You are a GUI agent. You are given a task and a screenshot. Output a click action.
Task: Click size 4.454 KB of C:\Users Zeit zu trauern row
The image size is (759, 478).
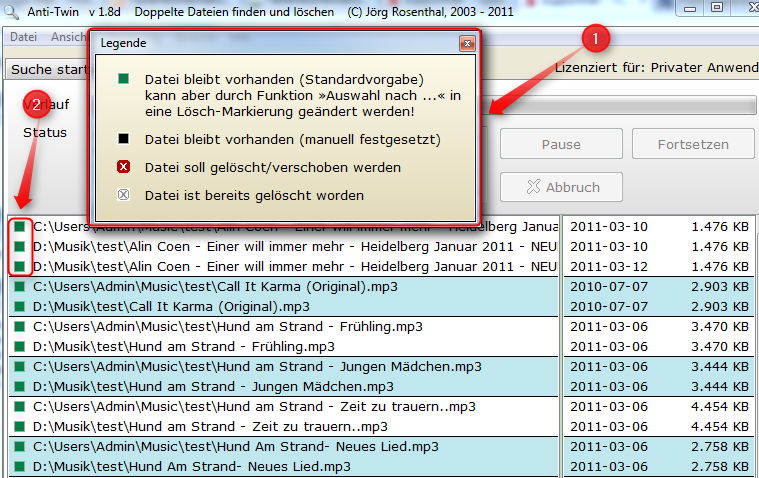click(720, 407)
